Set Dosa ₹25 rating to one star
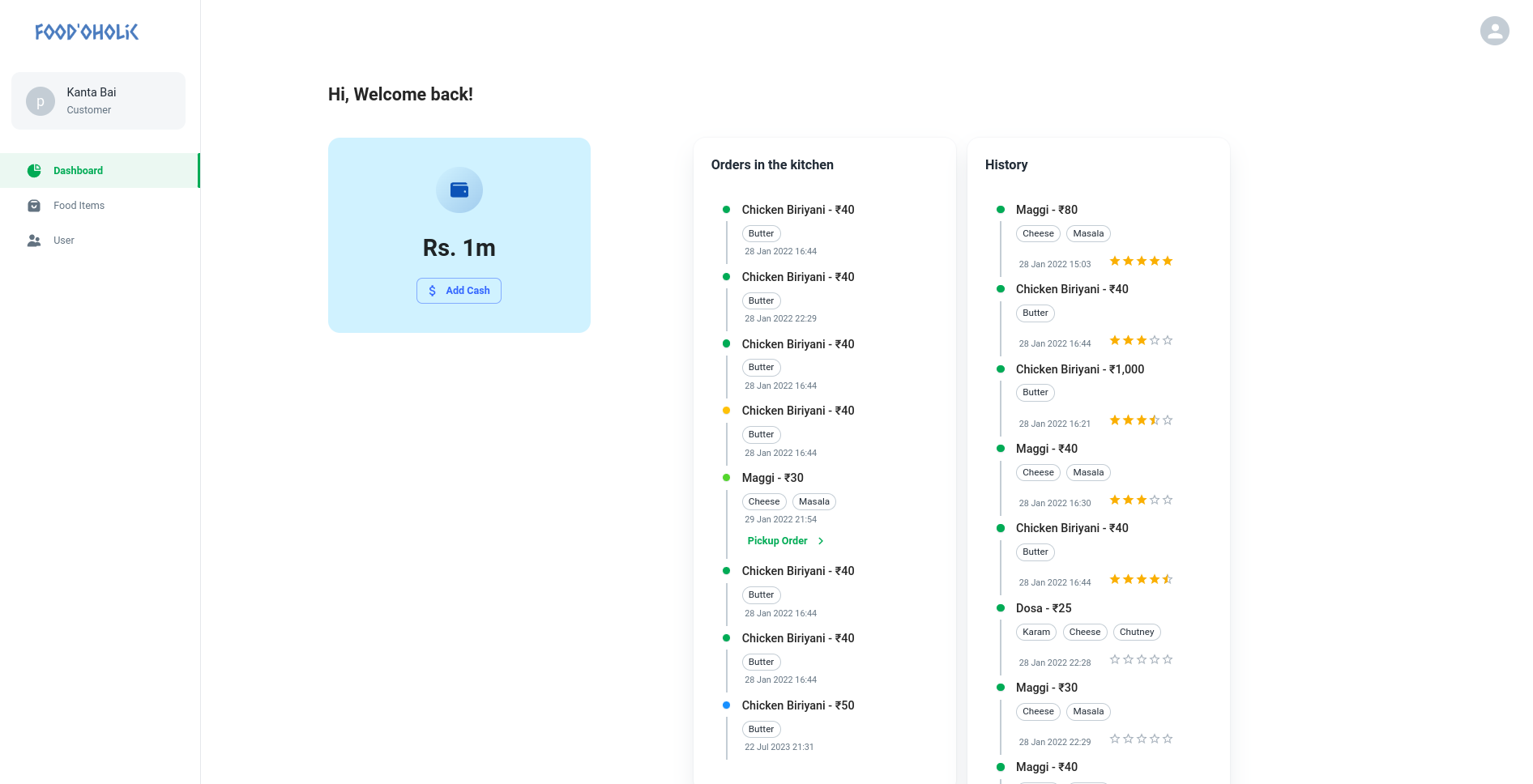This screenshot has width=1533, height=784. tap(1115, 659)
